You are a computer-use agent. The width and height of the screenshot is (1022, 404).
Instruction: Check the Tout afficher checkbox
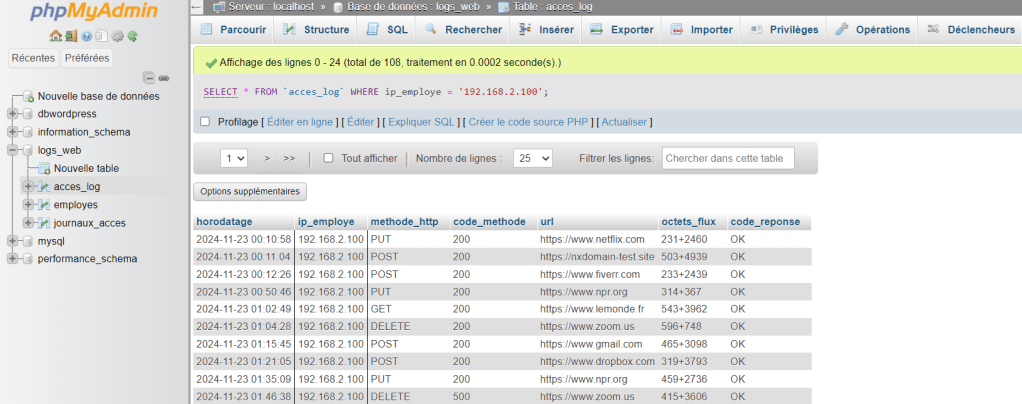(328, 158)
